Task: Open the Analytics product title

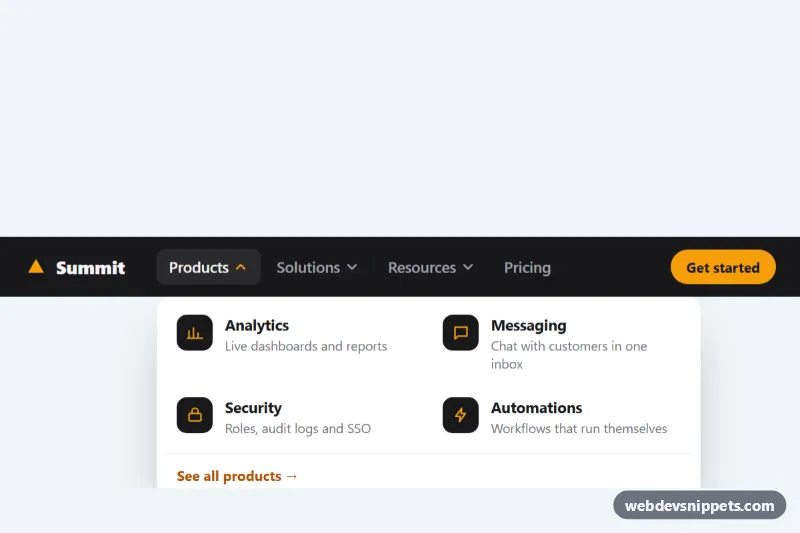Action: click(257, 325)
